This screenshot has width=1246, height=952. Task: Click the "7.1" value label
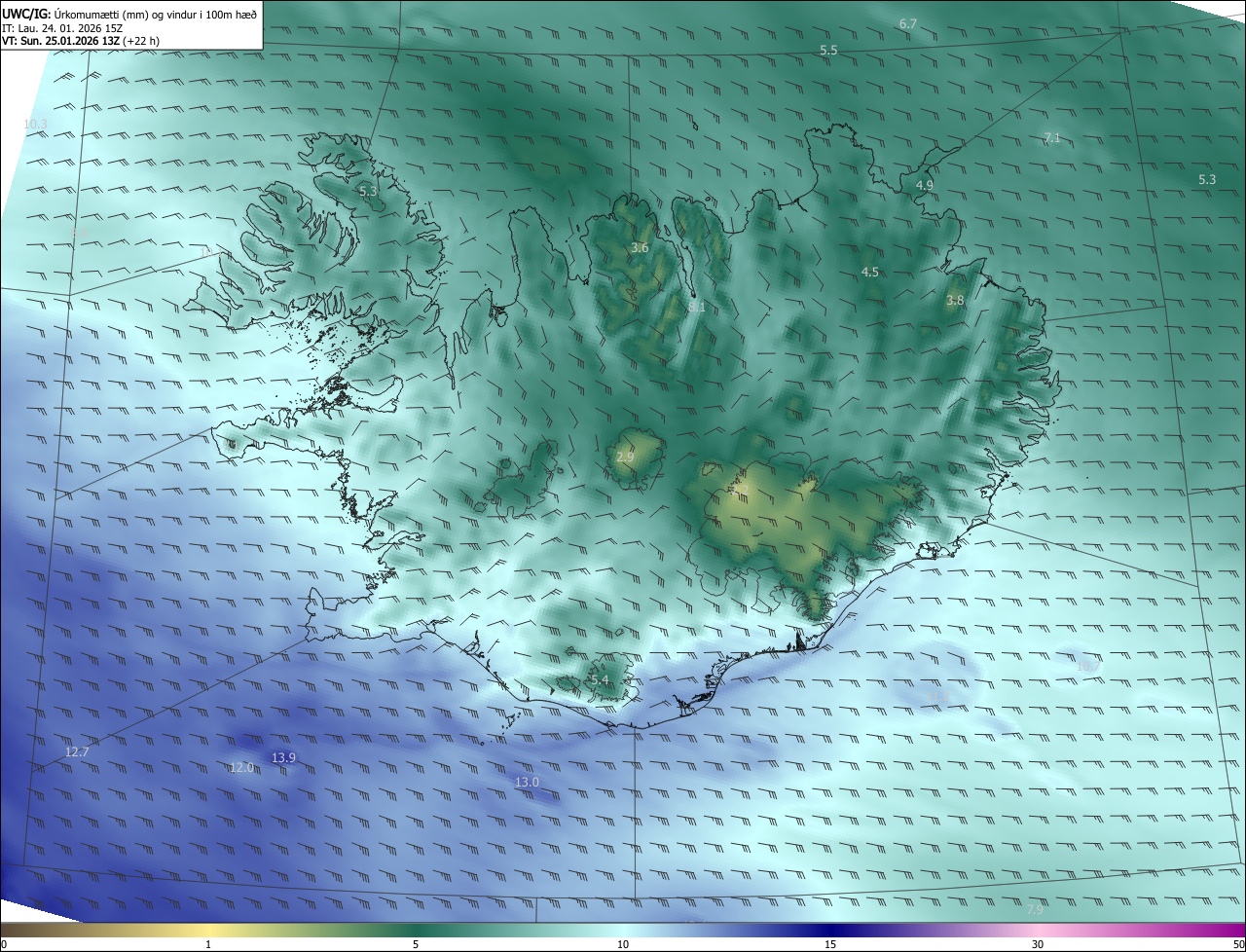(x=1051, y=138)
